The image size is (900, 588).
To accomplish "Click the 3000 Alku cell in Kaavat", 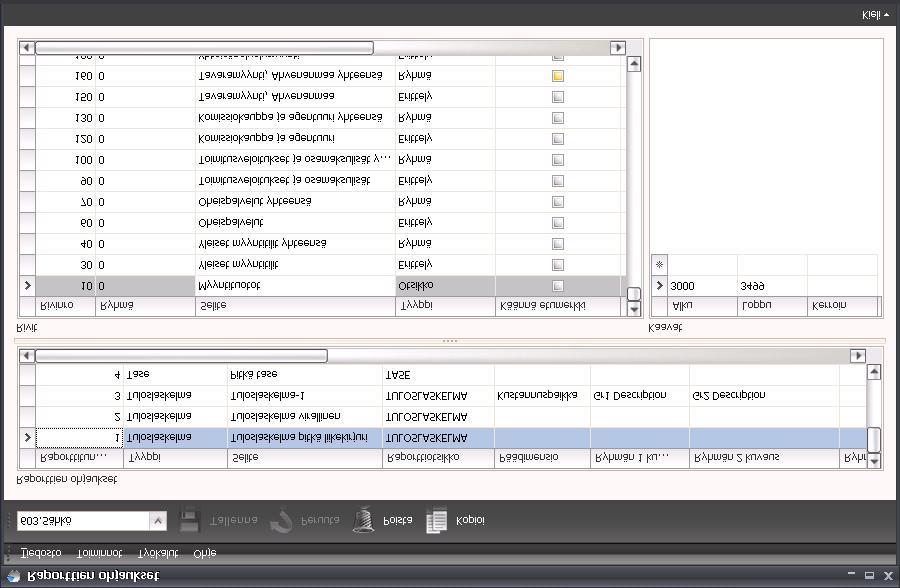I will 703,285.
